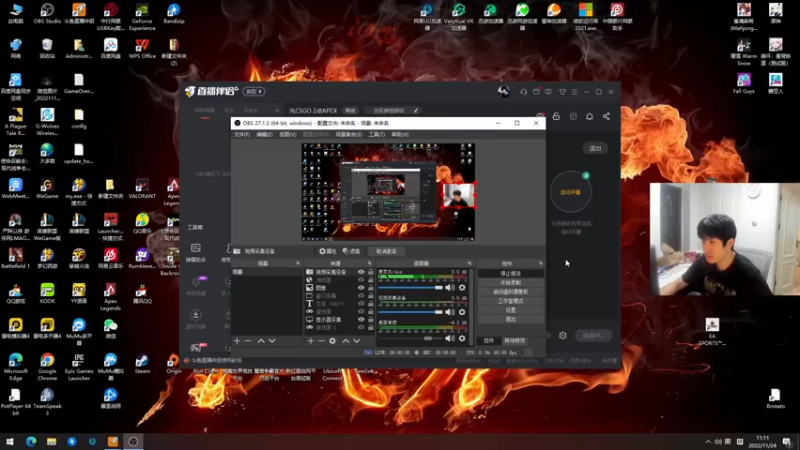Click the headset support icon in 直播伴侣 title bar
800x450 pixels.
pos(523,92)
